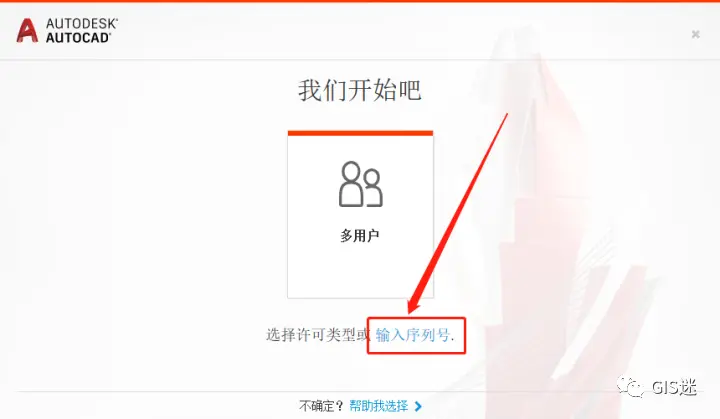
Task: Close the AutoCAD licensing dialog
Action: (696, 34)
